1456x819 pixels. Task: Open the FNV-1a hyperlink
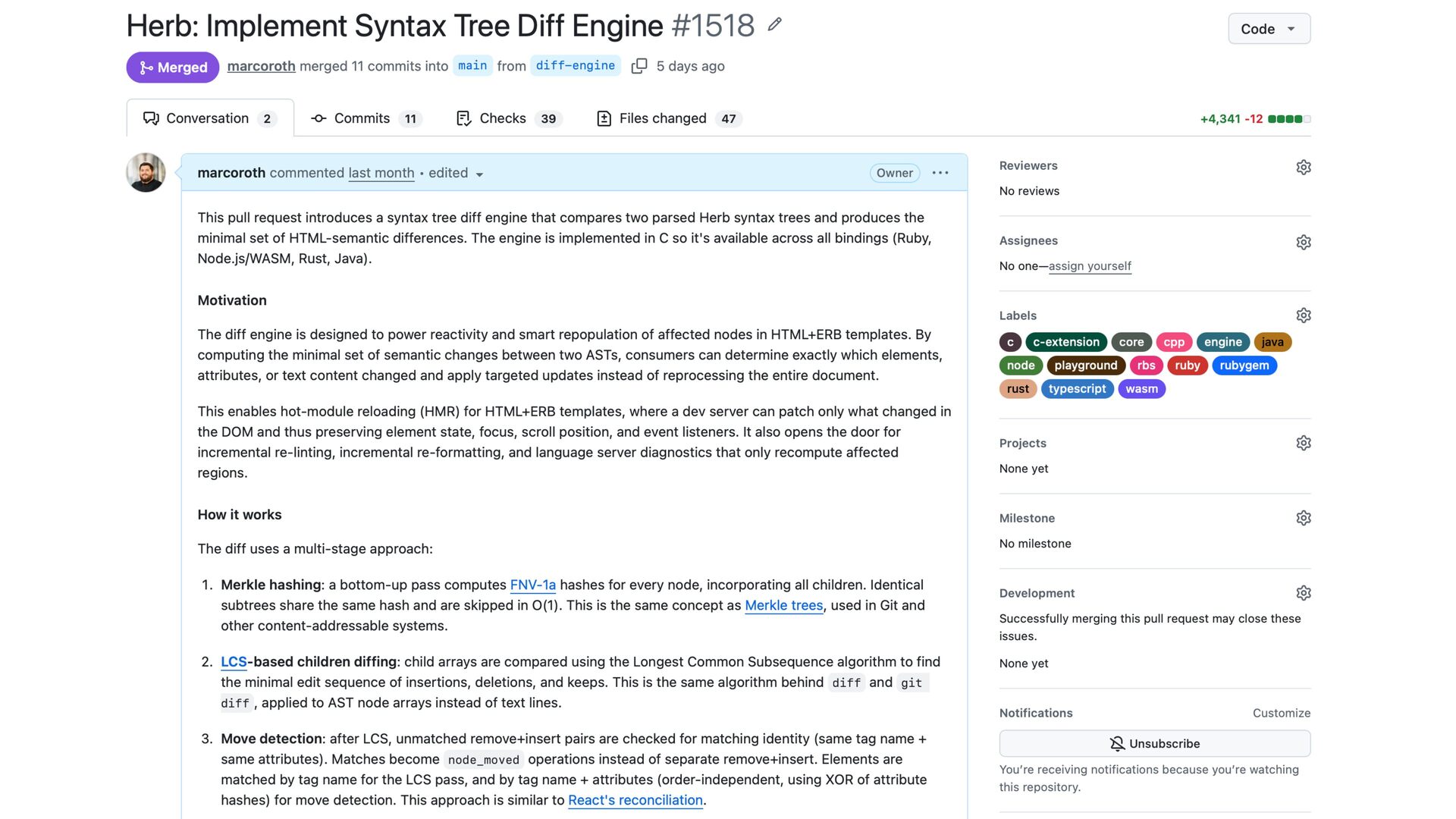[x=532, y=585]
